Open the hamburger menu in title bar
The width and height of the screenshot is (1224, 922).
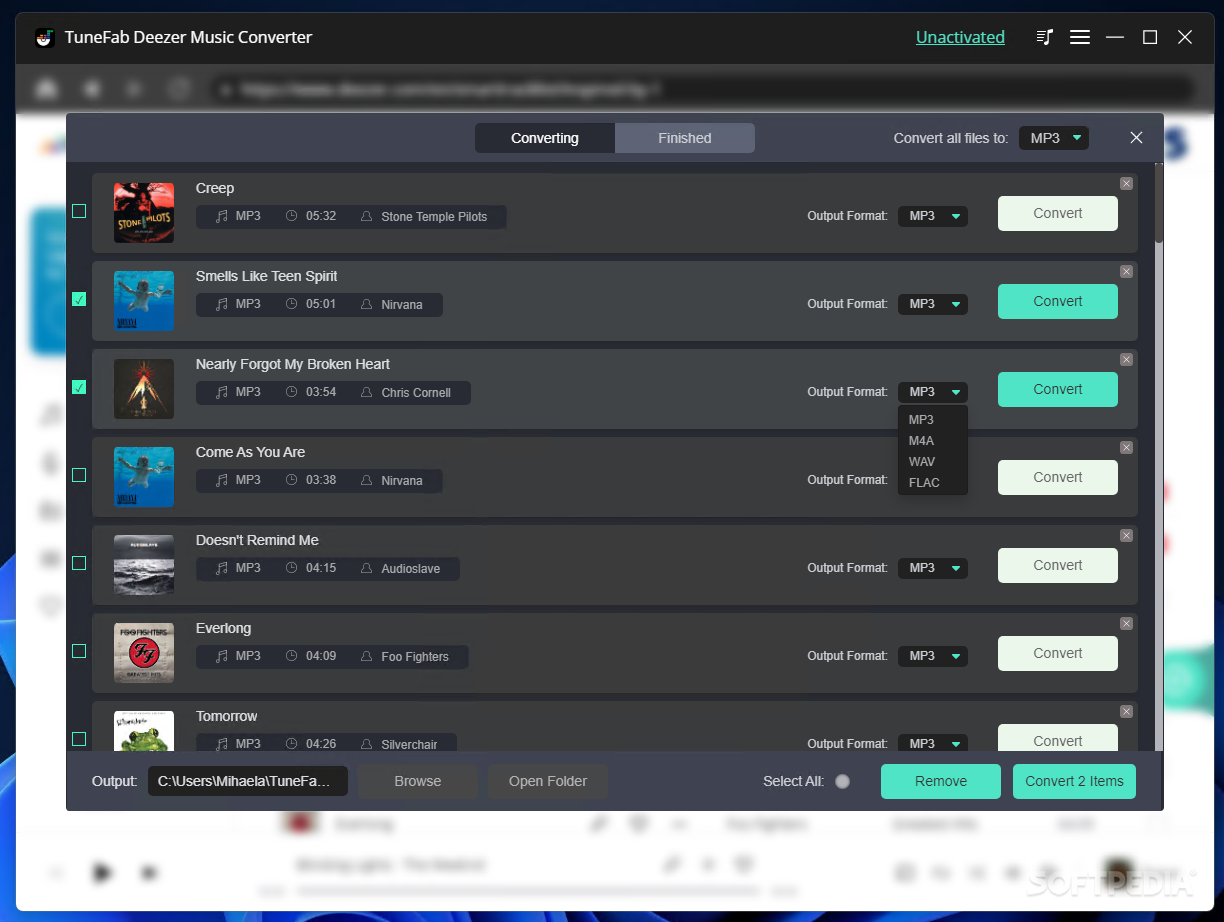coord(1080,37)
